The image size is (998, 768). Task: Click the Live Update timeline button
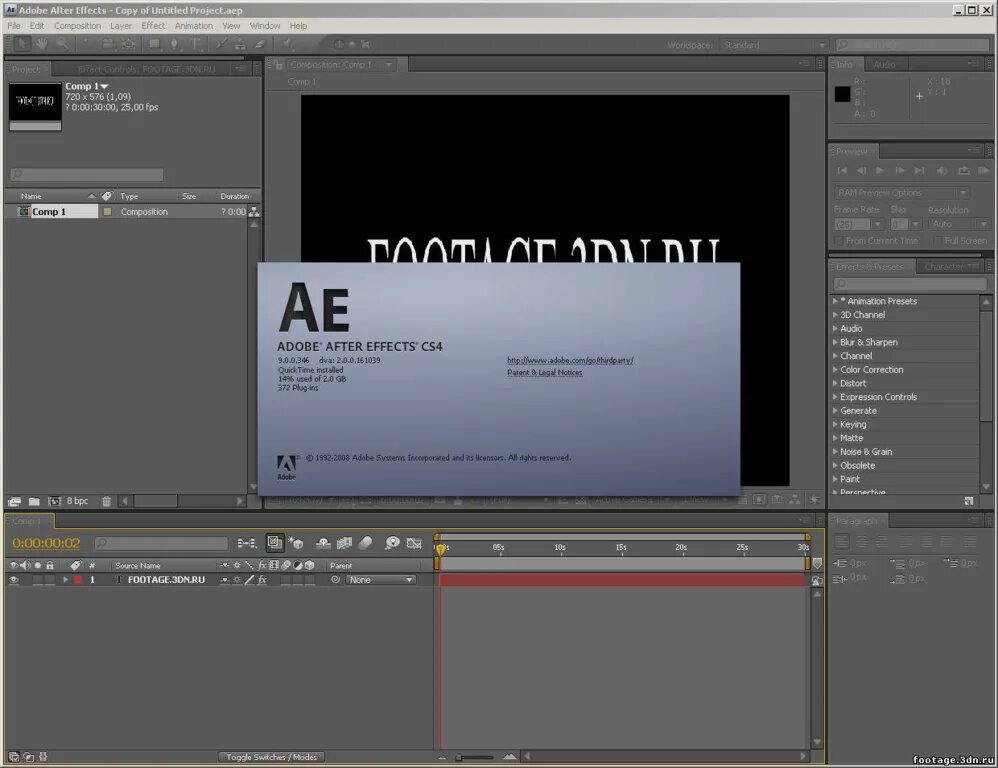pos(275,543)
